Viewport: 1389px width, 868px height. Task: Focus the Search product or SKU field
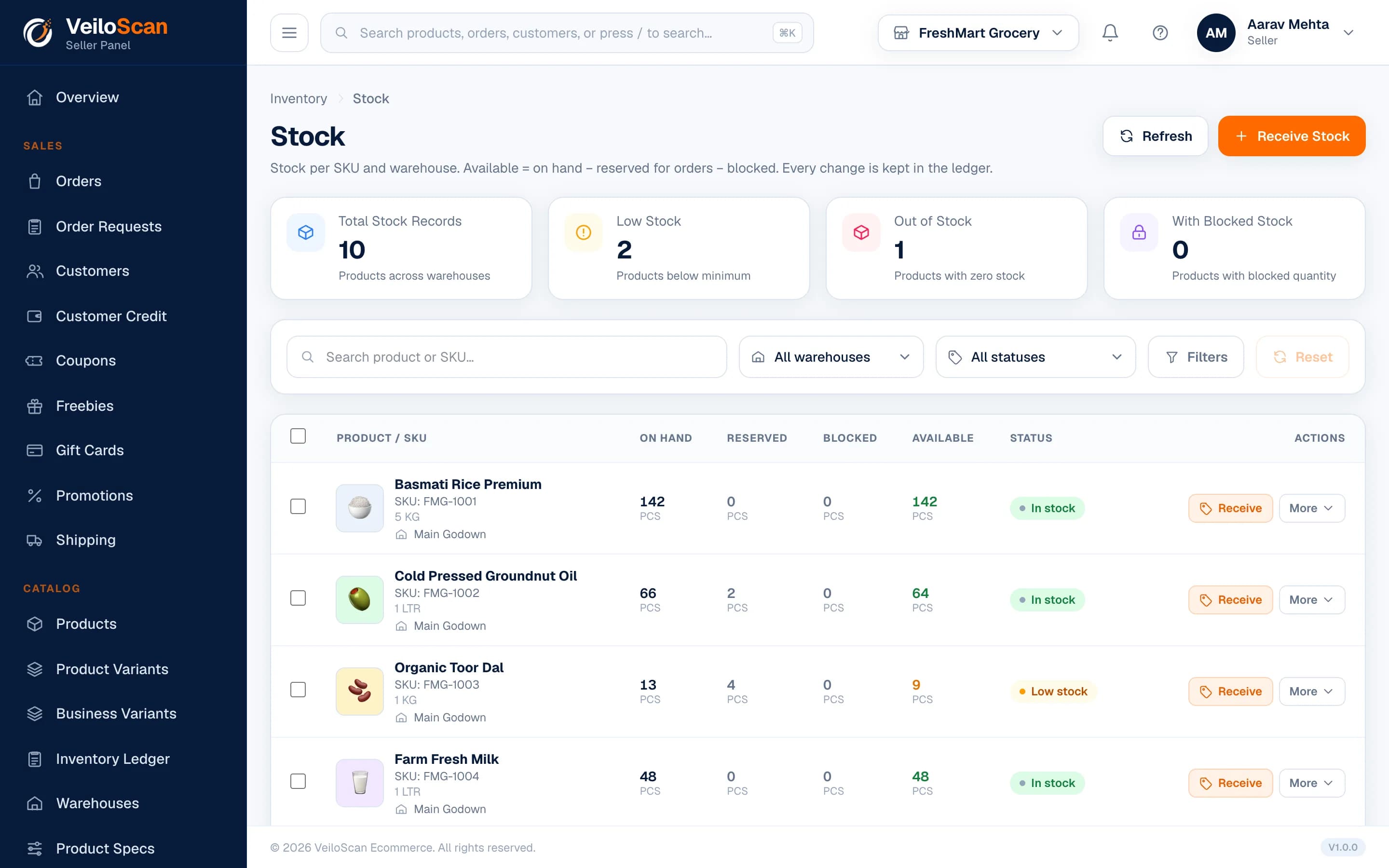(x=507, y=357)
